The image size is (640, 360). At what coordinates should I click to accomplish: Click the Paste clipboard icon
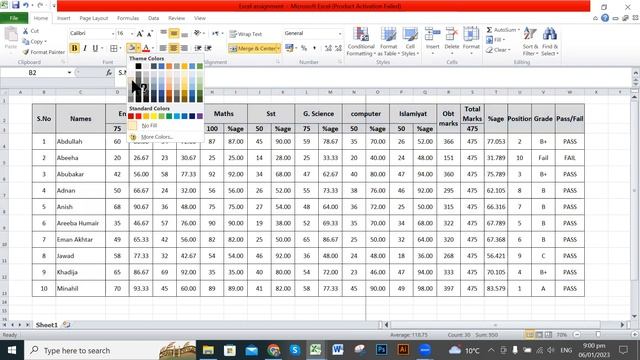click(x=11, y=35)
